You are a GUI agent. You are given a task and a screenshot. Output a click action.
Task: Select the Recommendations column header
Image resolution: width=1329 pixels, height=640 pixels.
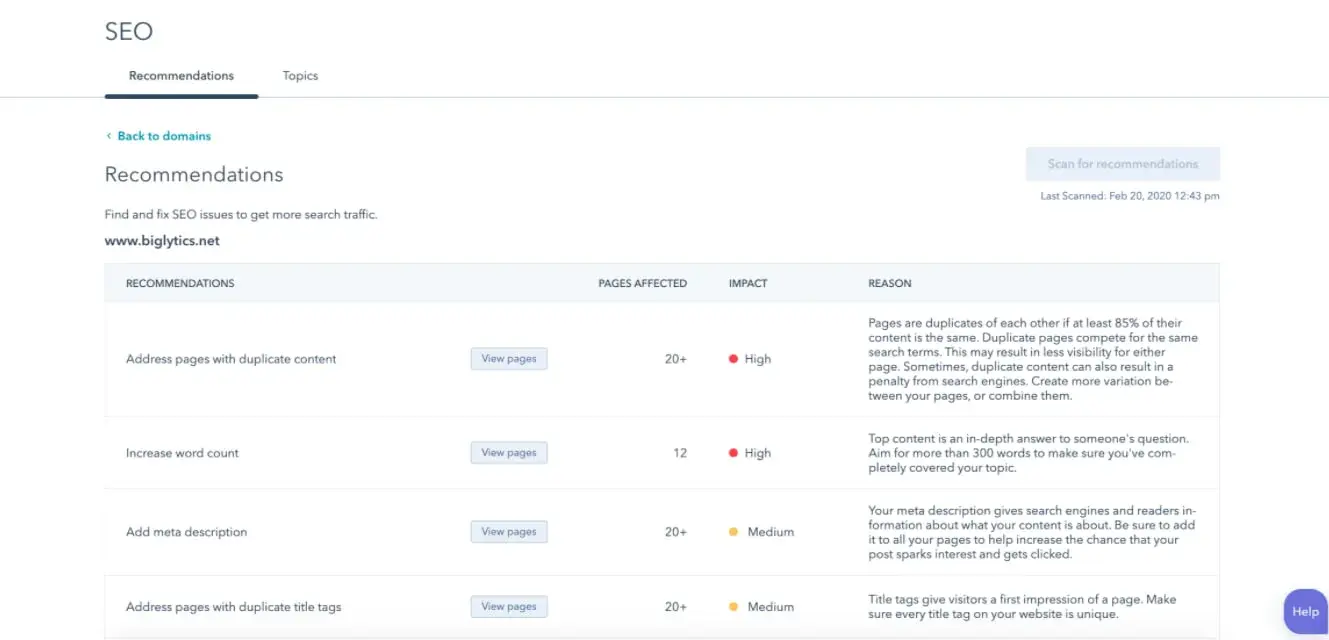pyautogui.click(x=180, y=284)
